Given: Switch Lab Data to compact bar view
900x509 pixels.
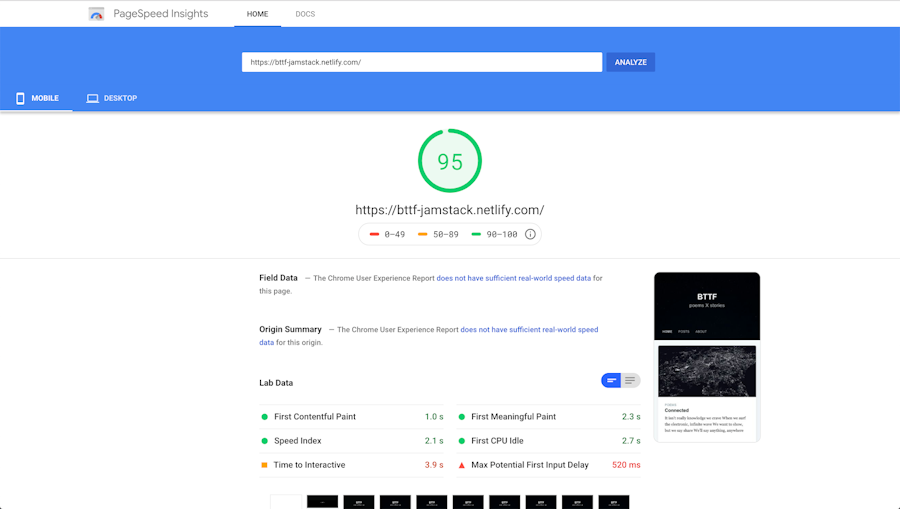Looking at the screenshot, I should 611,380.
